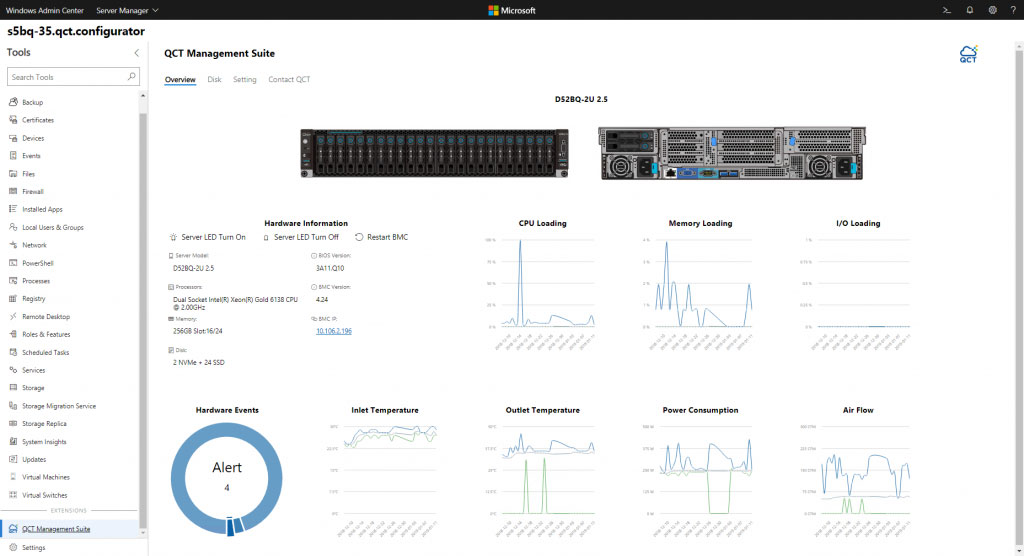
Task: Click the server front view image
Action: [434, 153]
